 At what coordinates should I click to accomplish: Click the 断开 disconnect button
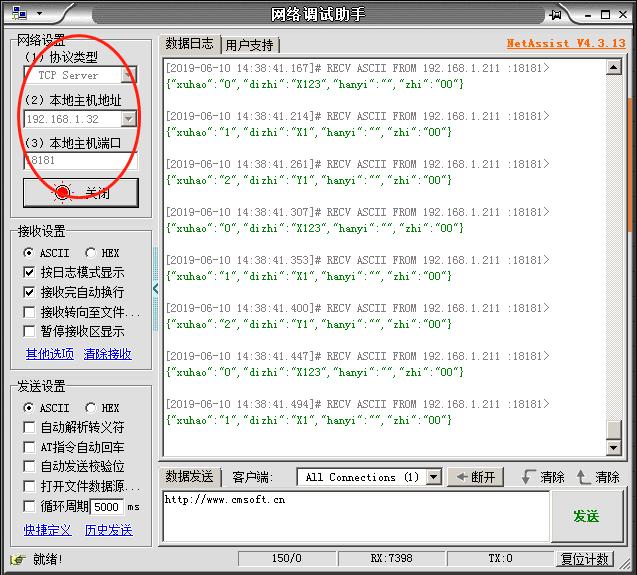475,477
